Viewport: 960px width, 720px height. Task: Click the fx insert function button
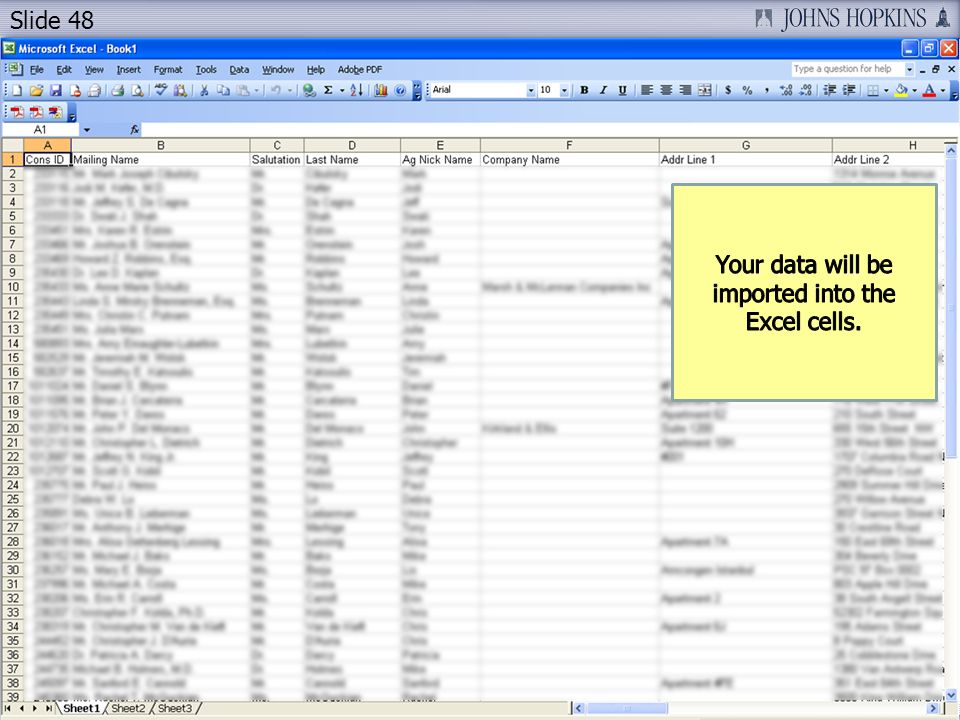tap(135, 130)
